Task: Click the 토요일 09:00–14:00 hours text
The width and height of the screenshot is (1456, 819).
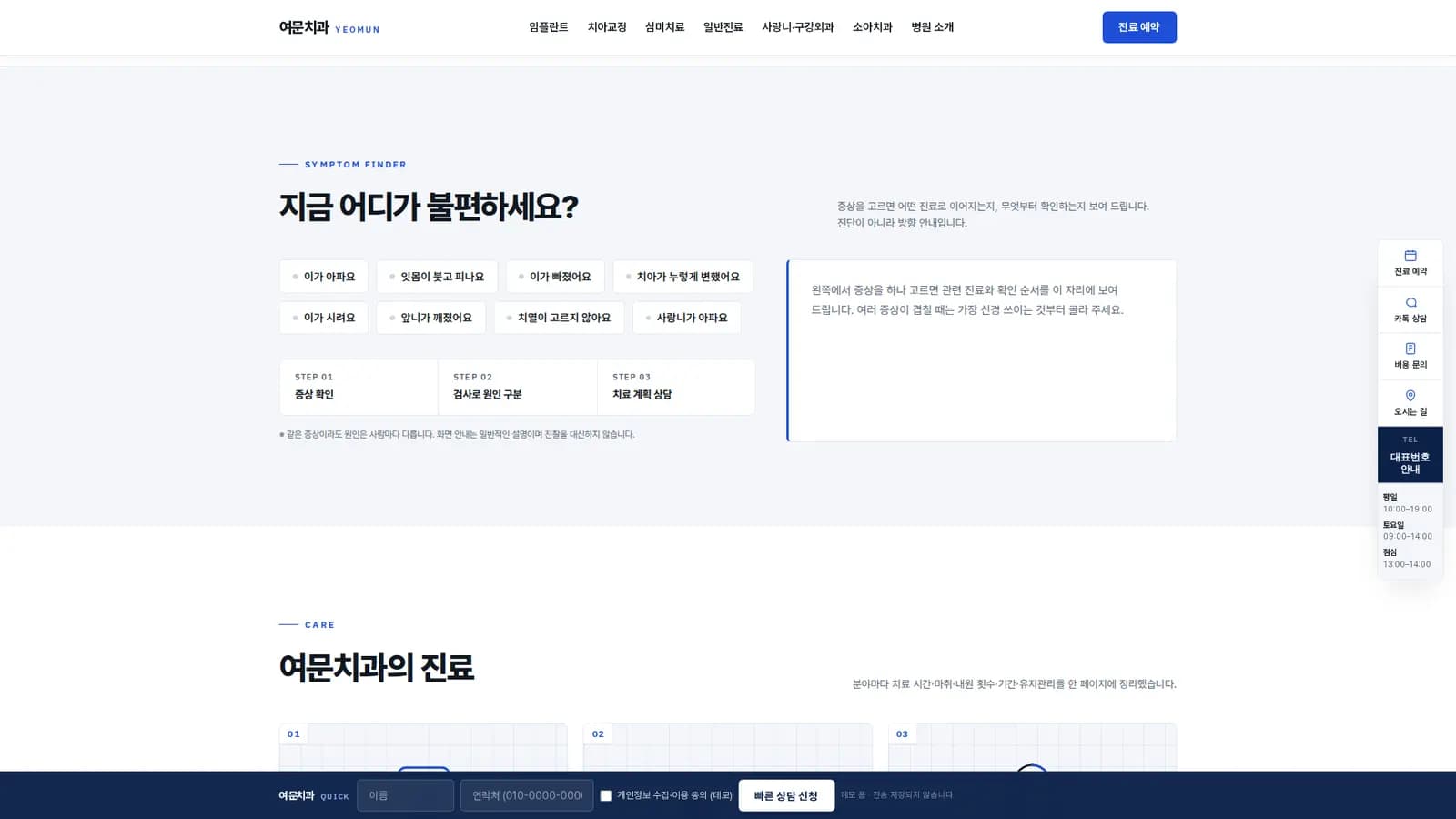Action: (x=1408, y=531)
